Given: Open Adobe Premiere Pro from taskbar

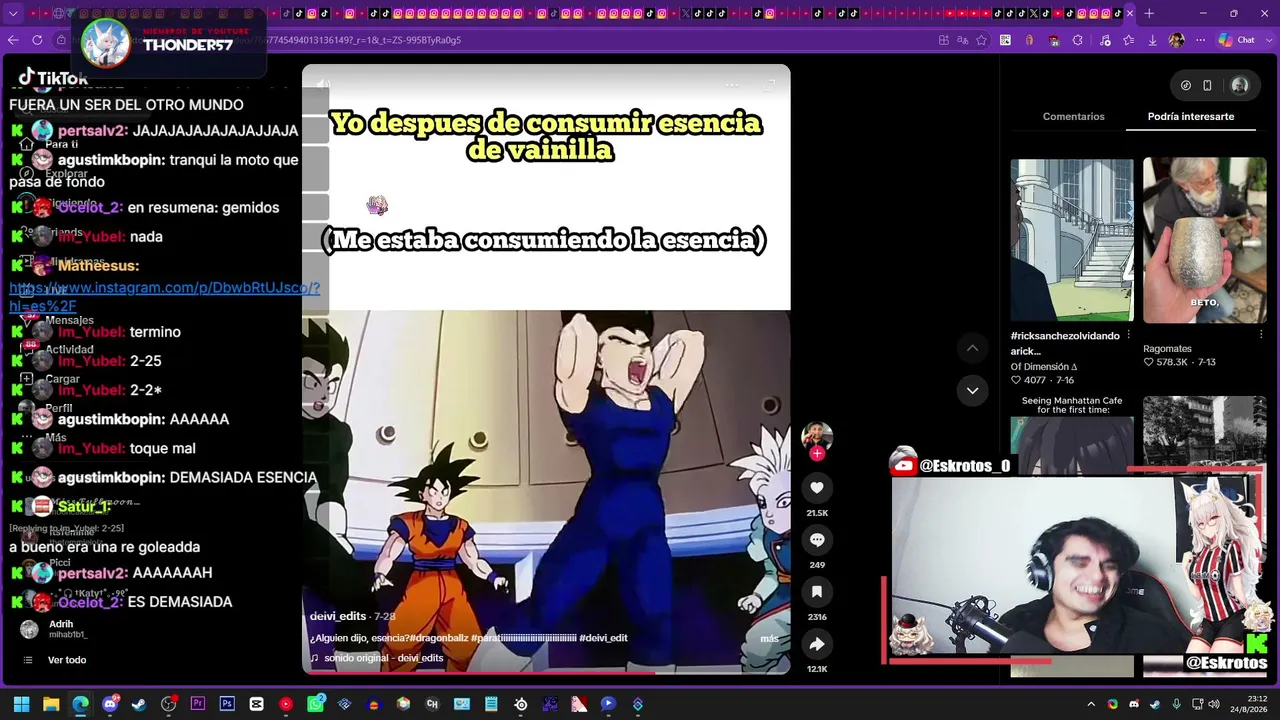Looking at the screenshot, I should point(198,704).
